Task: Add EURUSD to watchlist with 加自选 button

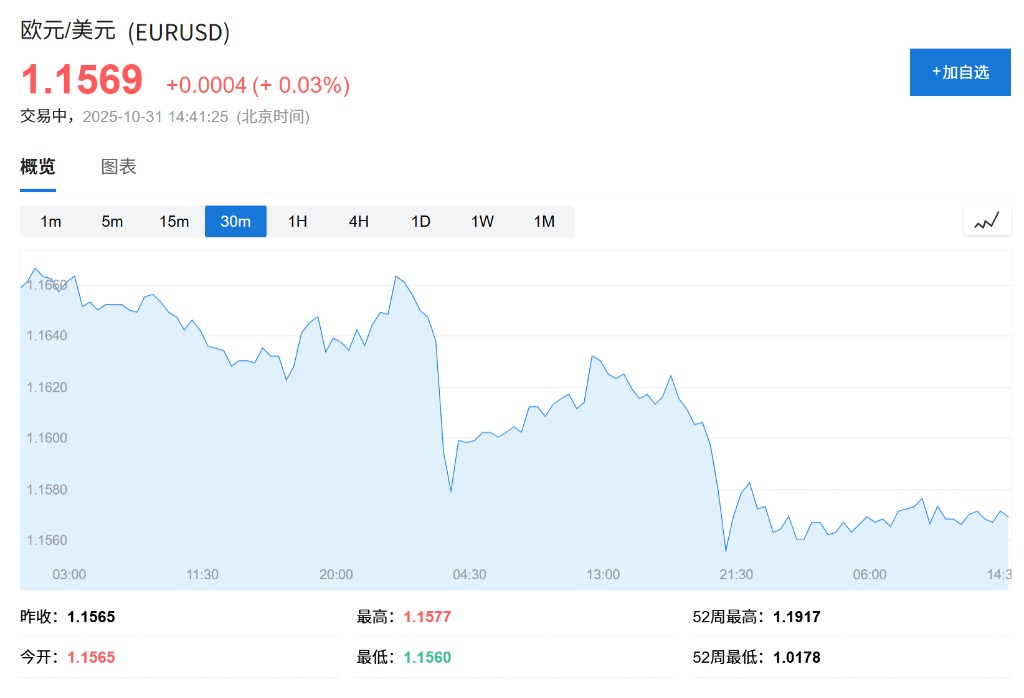Action: 960,72
